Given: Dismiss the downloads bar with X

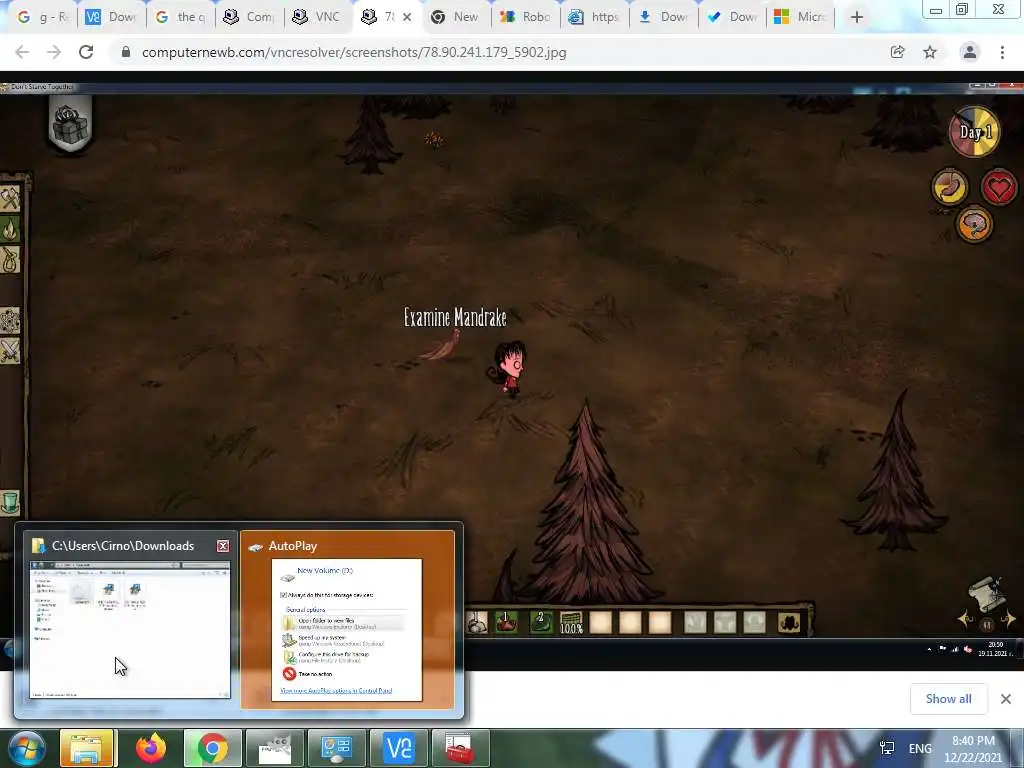Looking at the screenshot, I should click(1006, 699).
